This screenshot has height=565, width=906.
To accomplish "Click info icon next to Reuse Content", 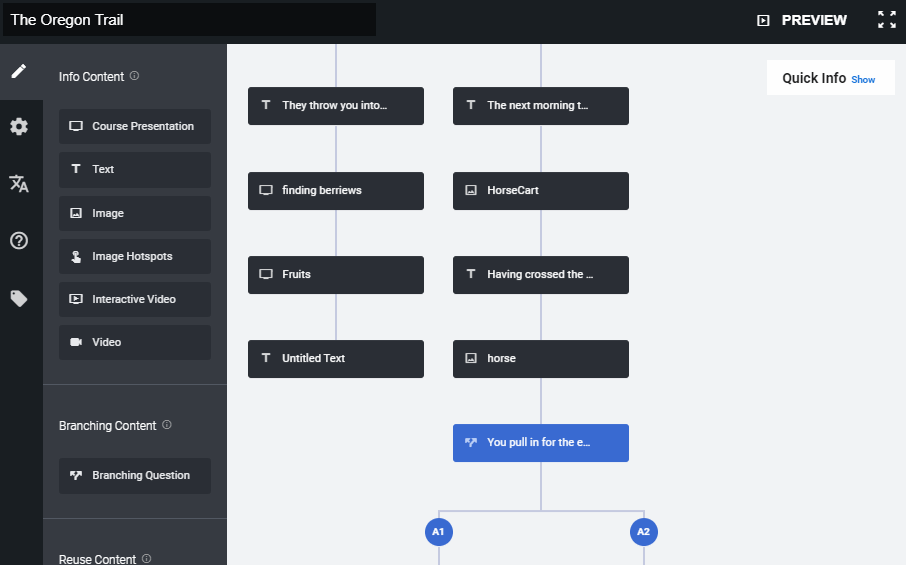I will pos(146,558).
